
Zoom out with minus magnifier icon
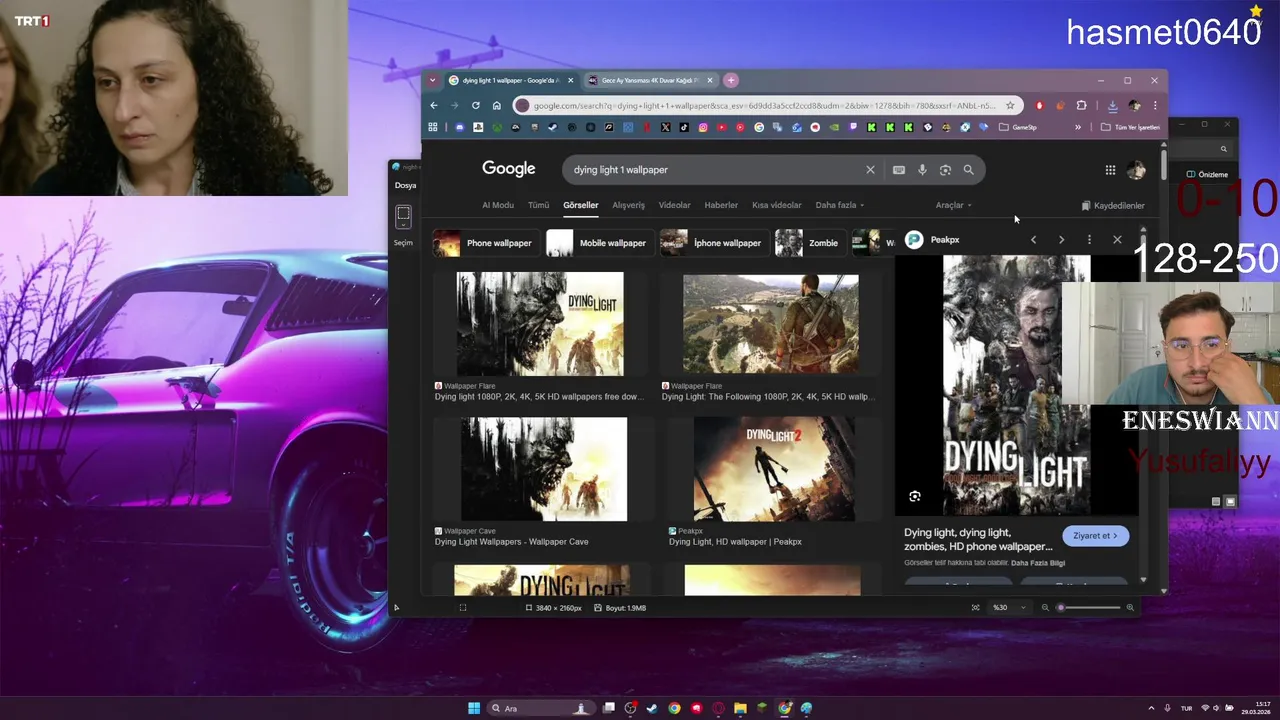point(1046,608)
